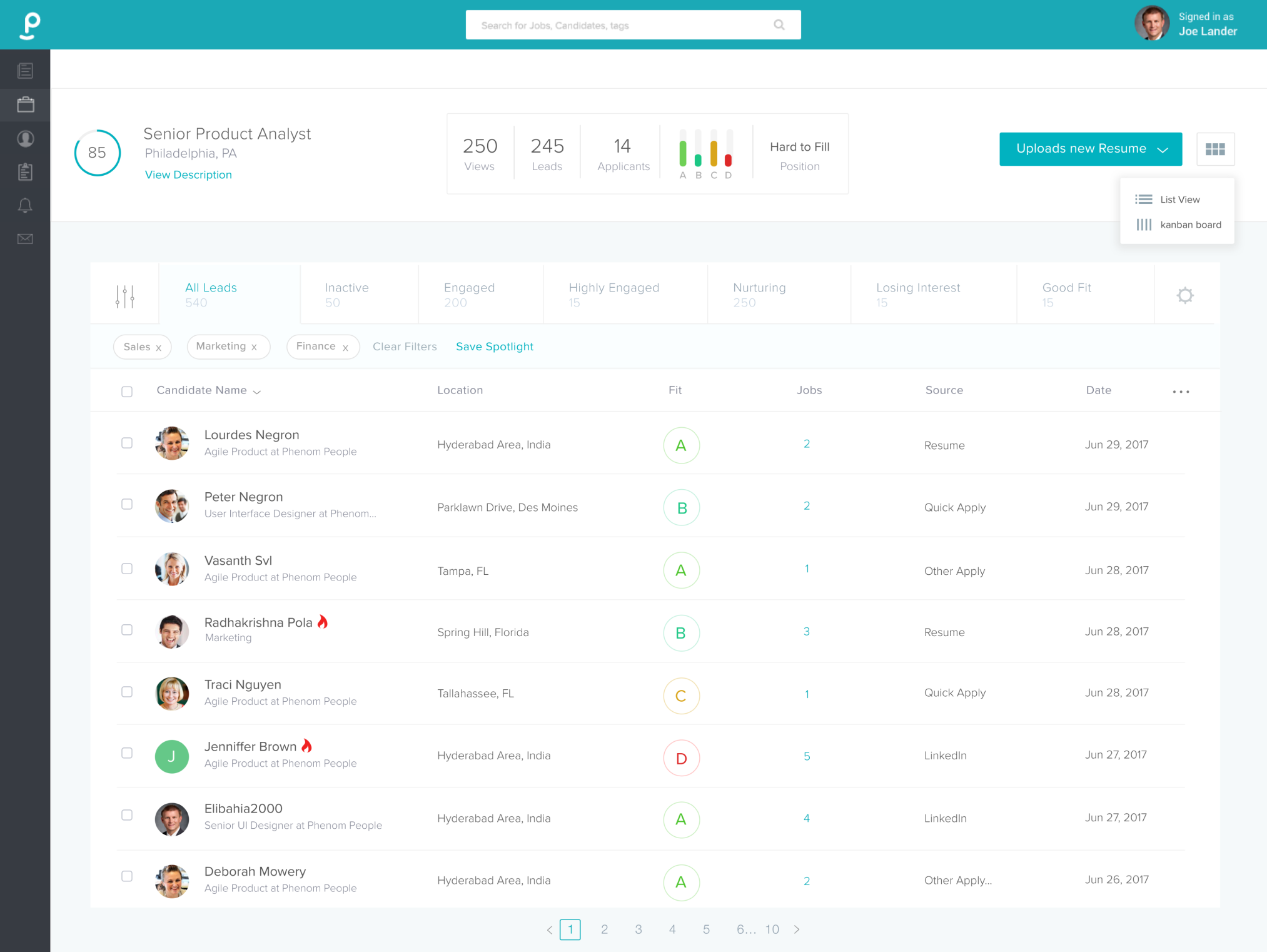Open the candidates profile icon in the sidebar

[25, 139]
